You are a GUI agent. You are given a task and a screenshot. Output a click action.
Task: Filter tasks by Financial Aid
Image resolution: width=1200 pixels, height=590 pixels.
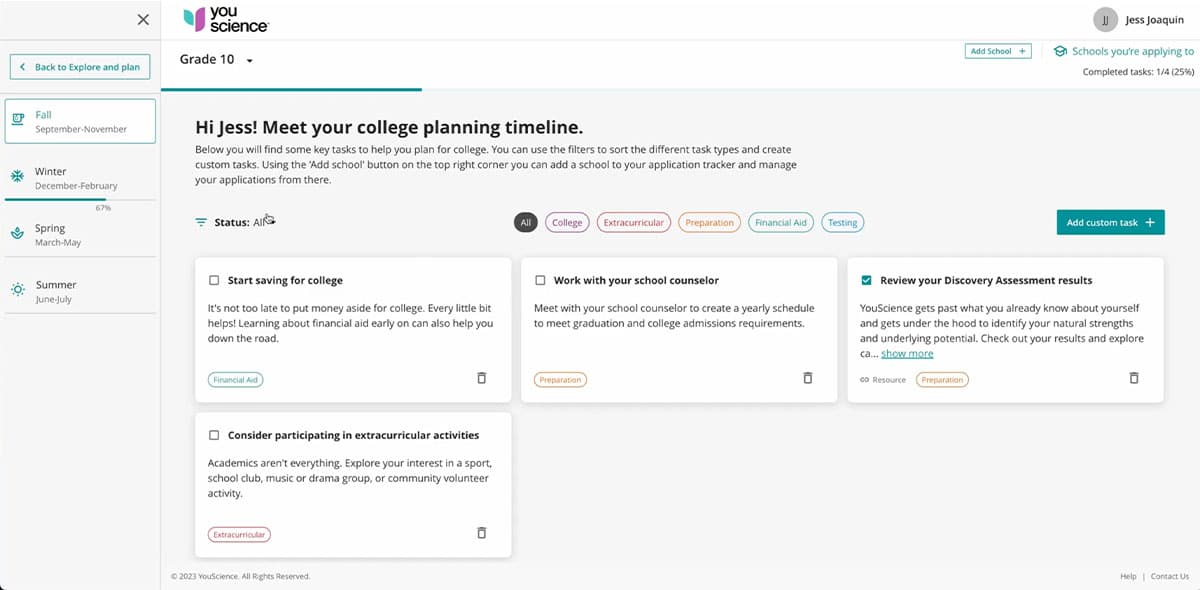point(780,223)
